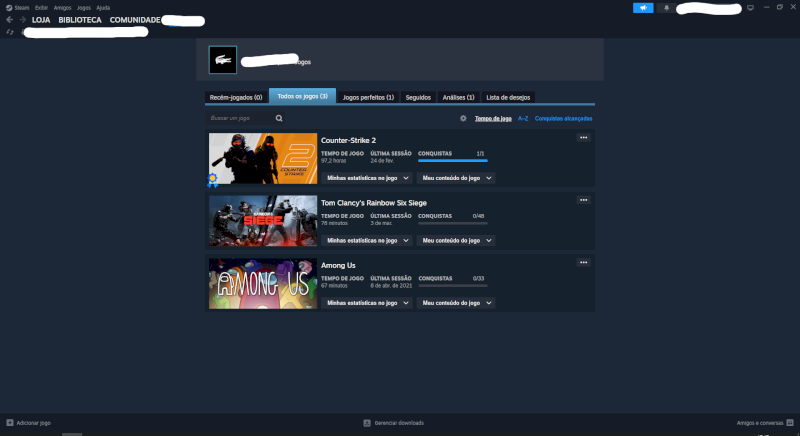
Task: Expand Meu conteúdo do jogo for Rainbow Six Siege
Action: tap(456, 240)
